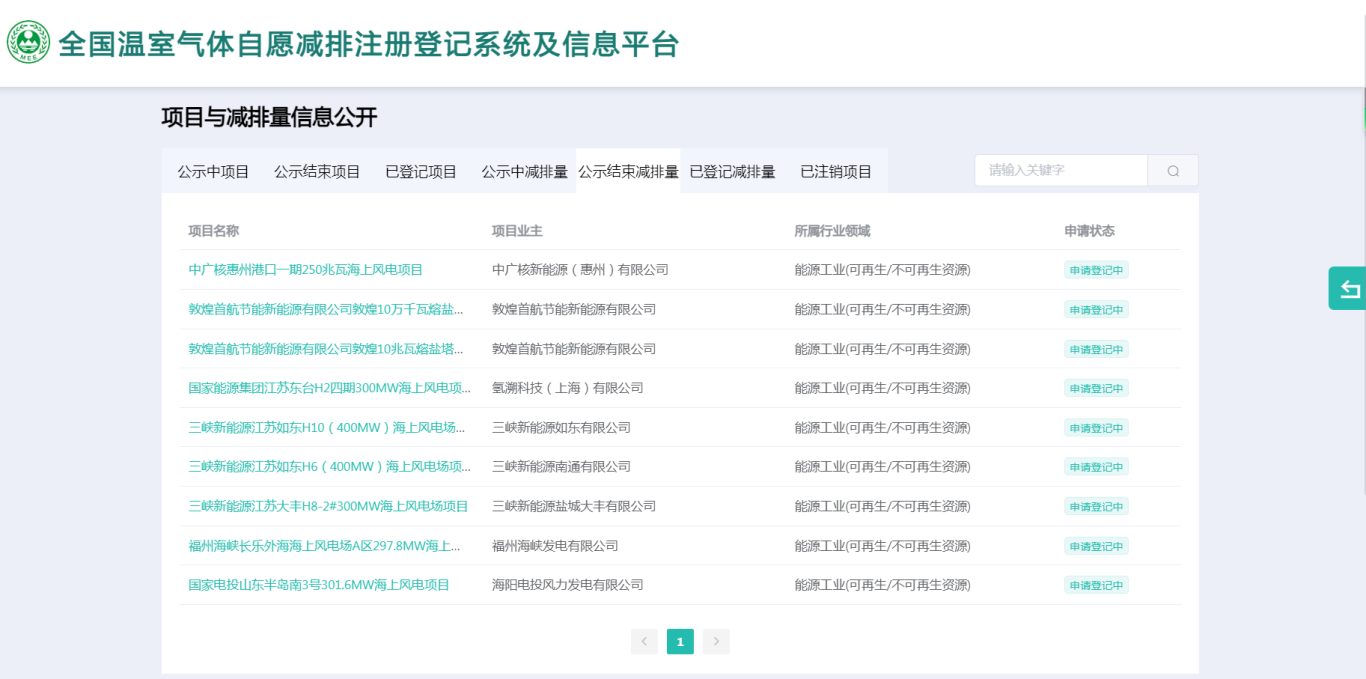1366x679 pixels.
Task: Open 福州海峡长乐外海海上风电场A区 project link
Action: [324, 546]
